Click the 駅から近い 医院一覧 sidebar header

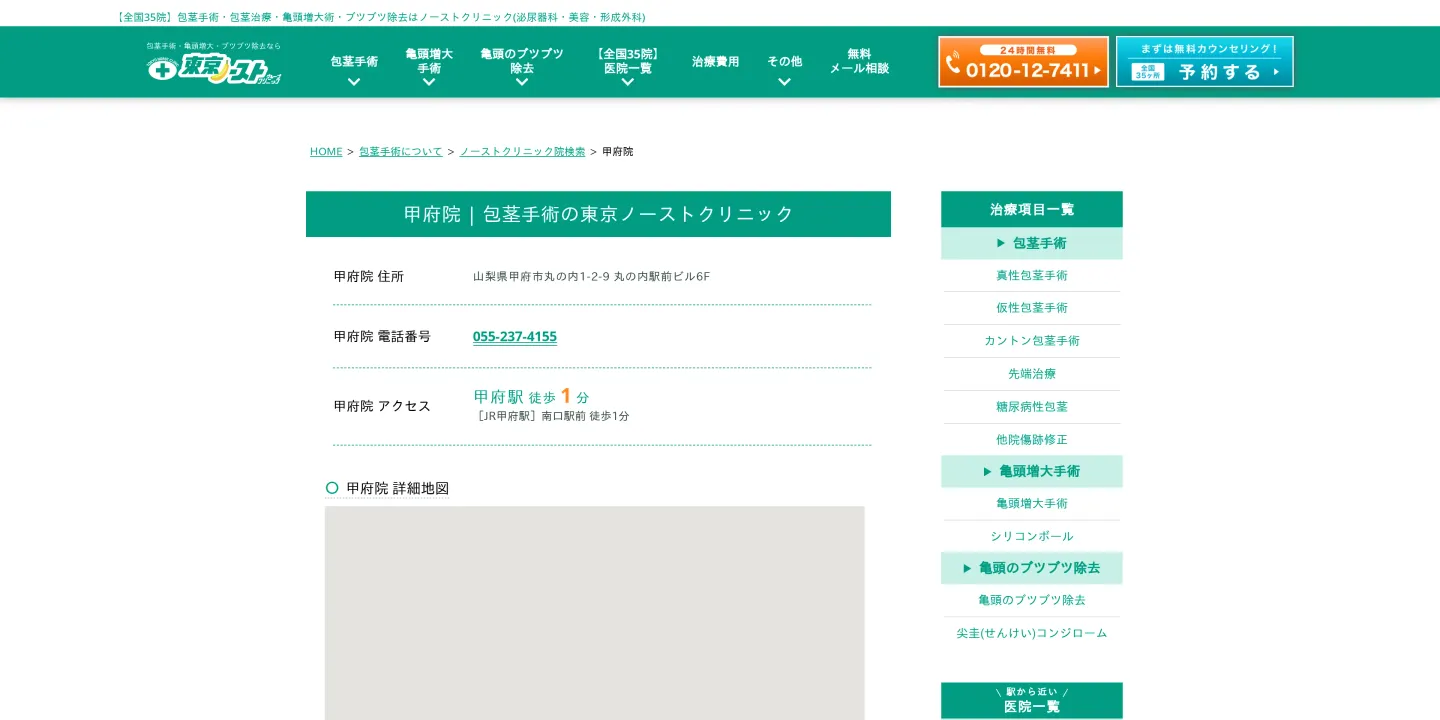click(x=1032, y=700)
